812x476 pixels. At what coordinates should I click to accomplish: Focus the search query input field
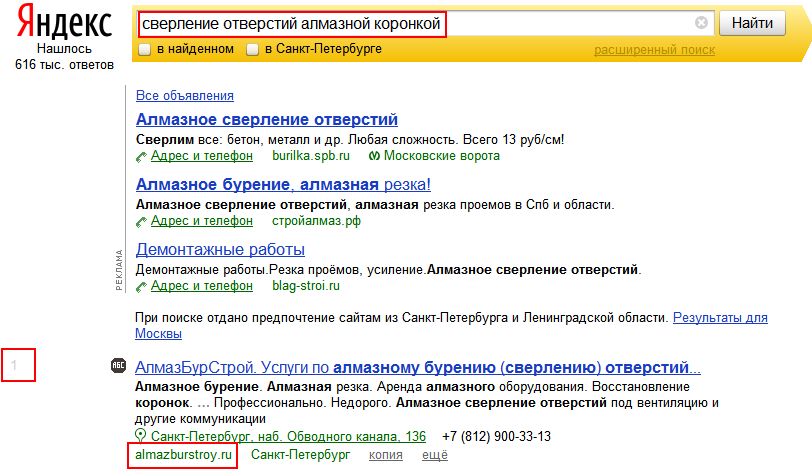point(425,23)
